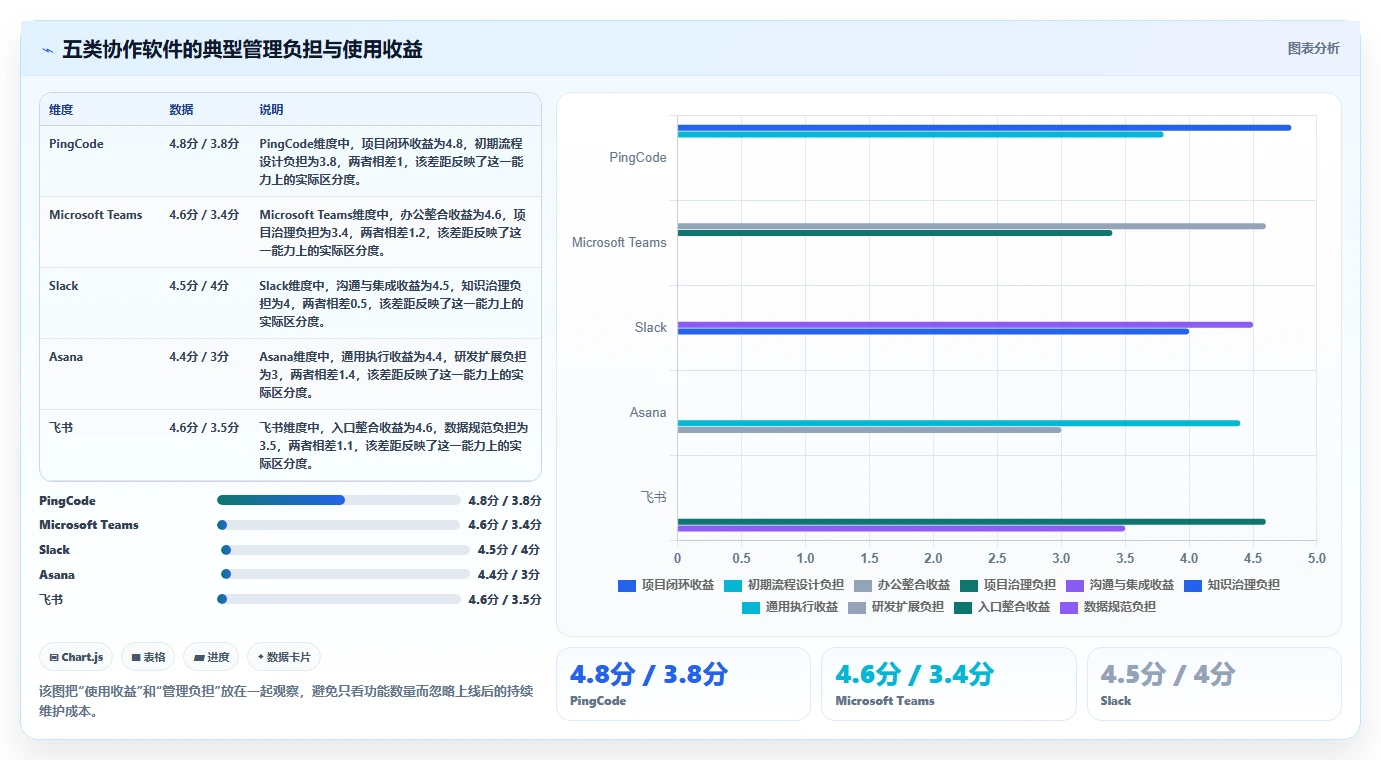Click the 数据 column header
1381x760 pixels.
pyautogui.click(x=181, y=110)
